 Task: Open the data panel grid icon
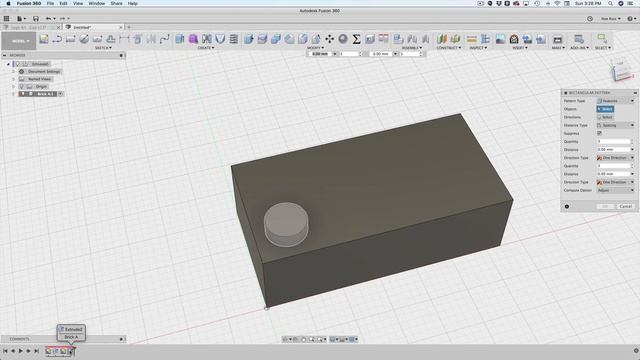pyautogui.click(x=7, y=18)
